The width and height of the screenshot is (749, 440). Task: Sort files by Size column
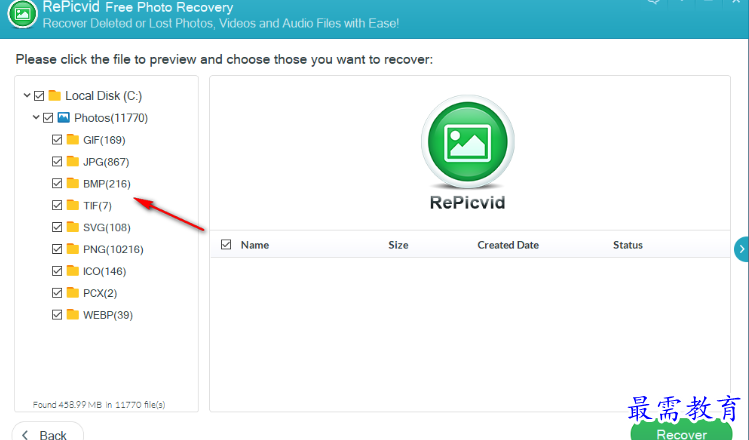(398, 245)
